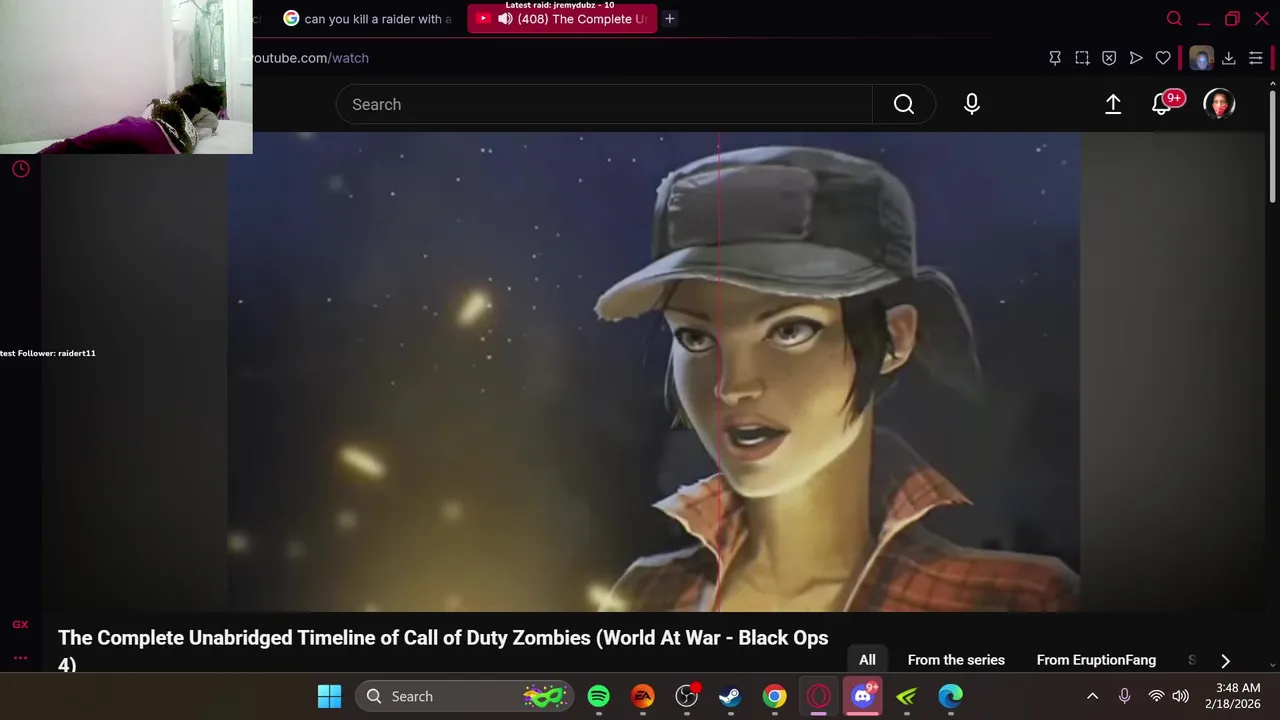Select the 'From EruptionFang' chip
The height and width of the screenshot is (720, 1280).
coord(1096,660)
